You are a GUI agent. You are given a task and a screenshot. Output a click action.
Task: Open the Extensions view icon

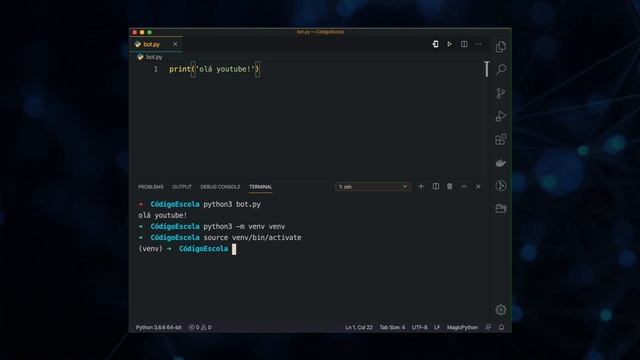pyautogui.click(x=501, y=139)
